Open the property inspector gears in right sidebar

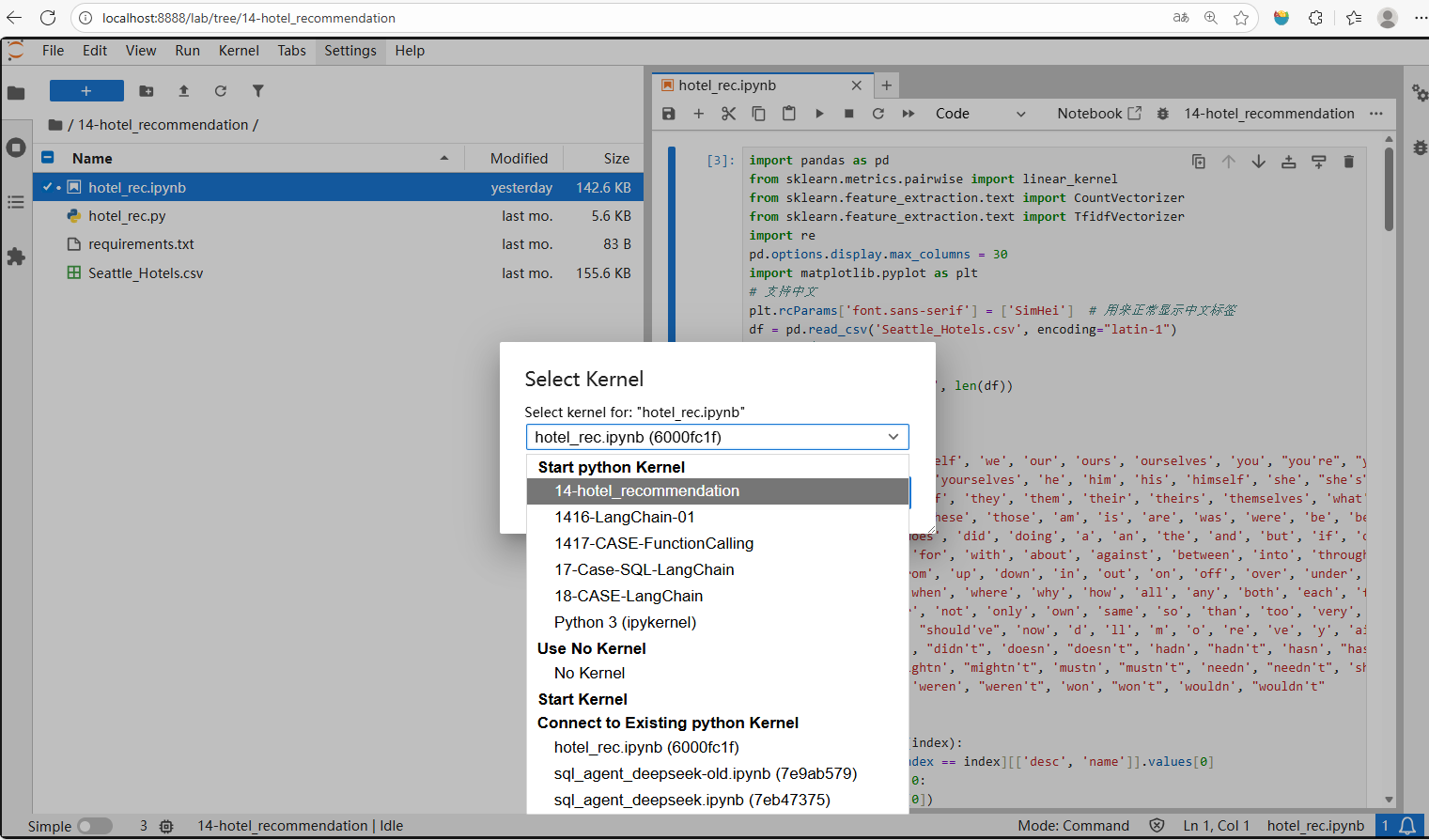point(1419,93)
